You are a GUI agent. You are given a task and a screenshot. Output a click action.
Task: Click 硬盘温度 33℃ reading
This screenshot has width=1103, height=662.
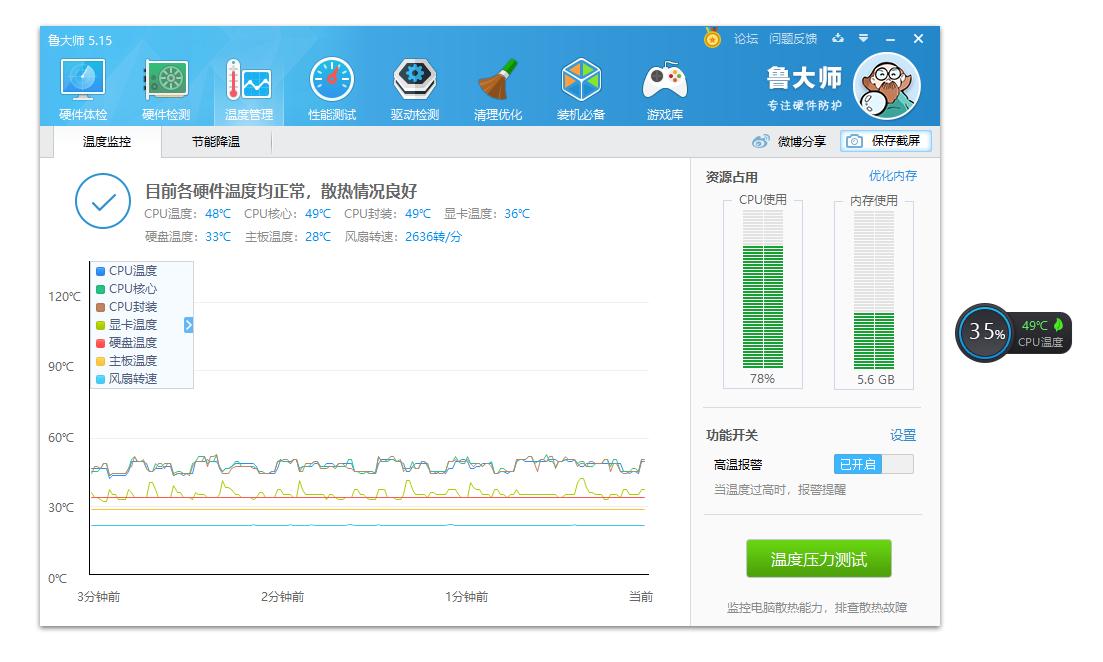tap(187, 237)
